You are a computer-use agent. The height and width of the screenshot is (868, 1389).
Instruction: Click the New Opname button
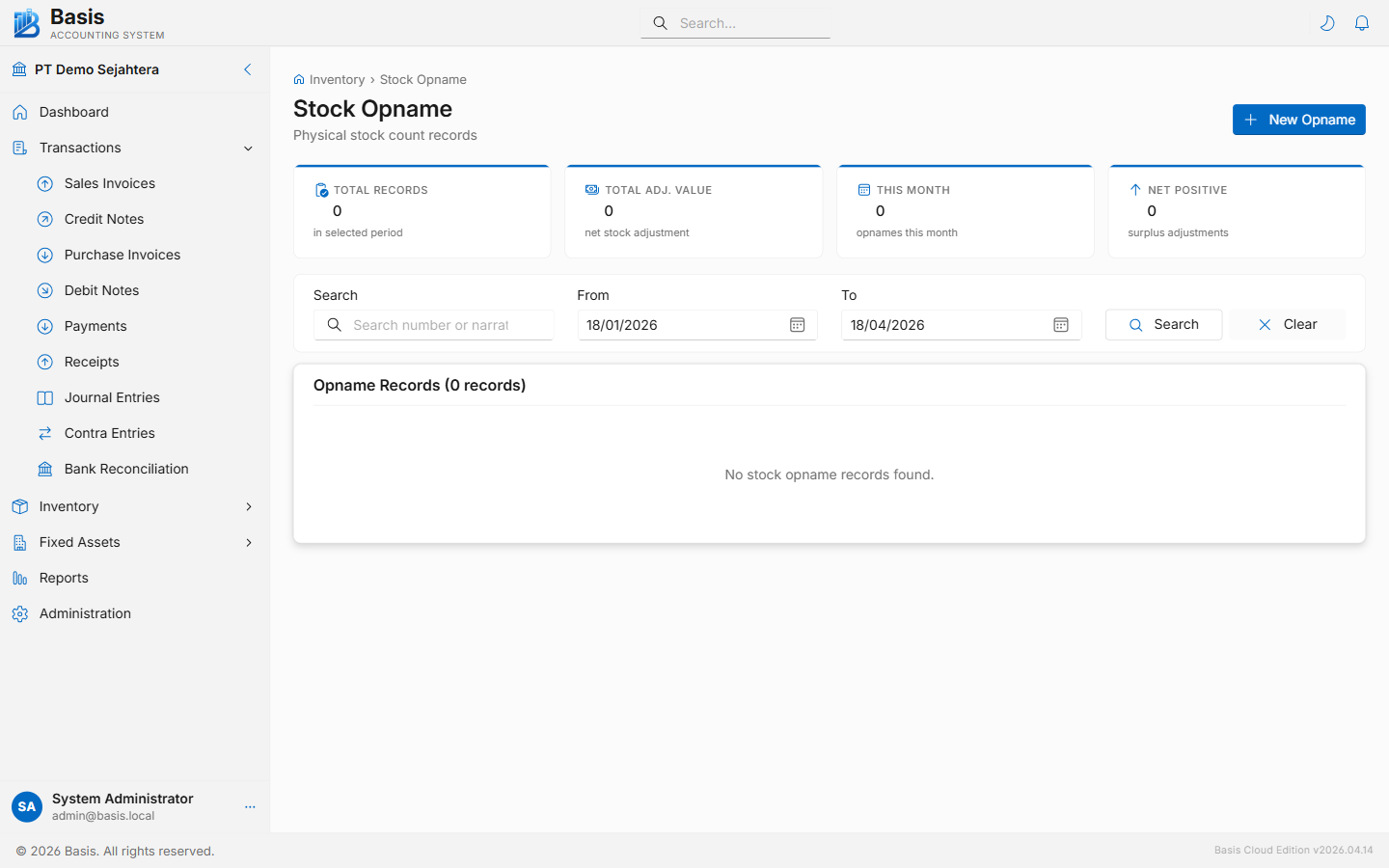pos(1298,120)
